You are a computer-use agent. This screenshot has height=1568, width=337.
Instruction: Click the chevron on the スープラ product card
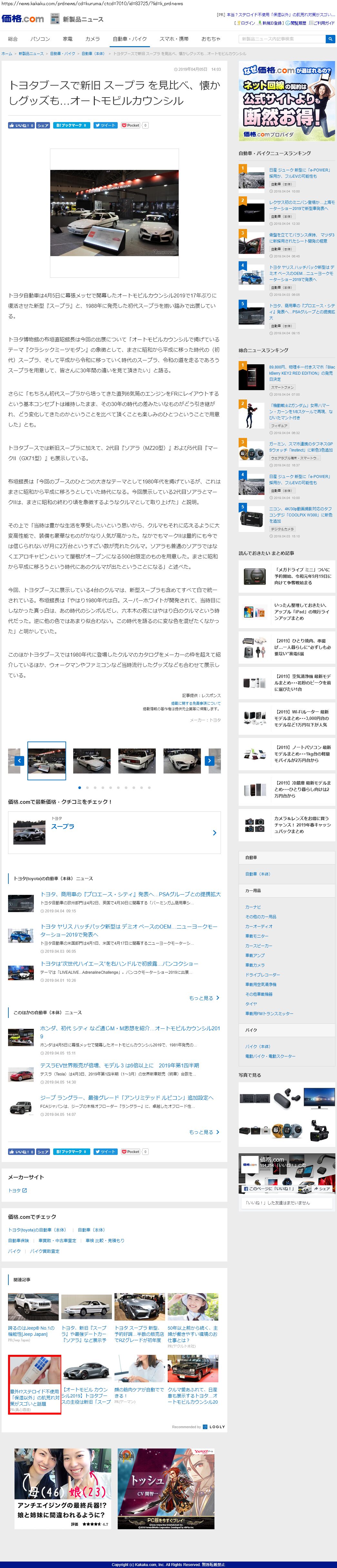click(x=214, y=833)
